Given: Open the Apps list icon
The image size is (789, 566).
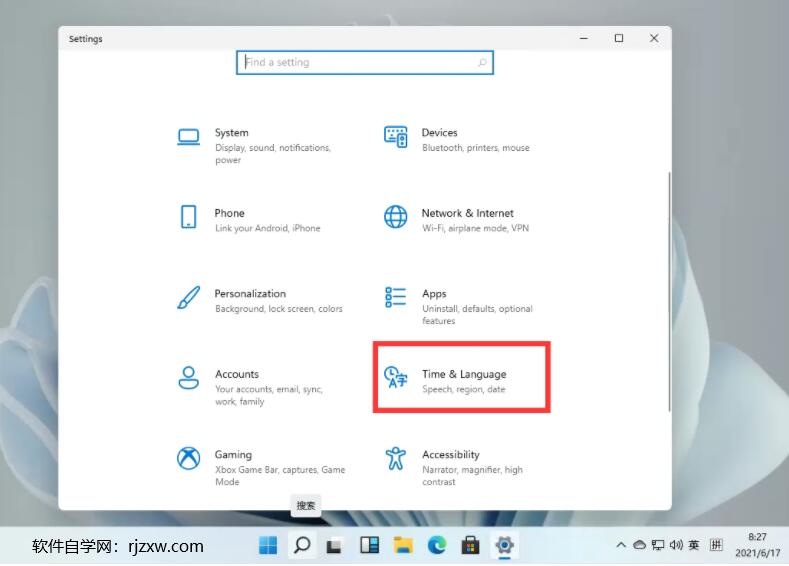Looking at the screenshot, I should coord(396,297).
